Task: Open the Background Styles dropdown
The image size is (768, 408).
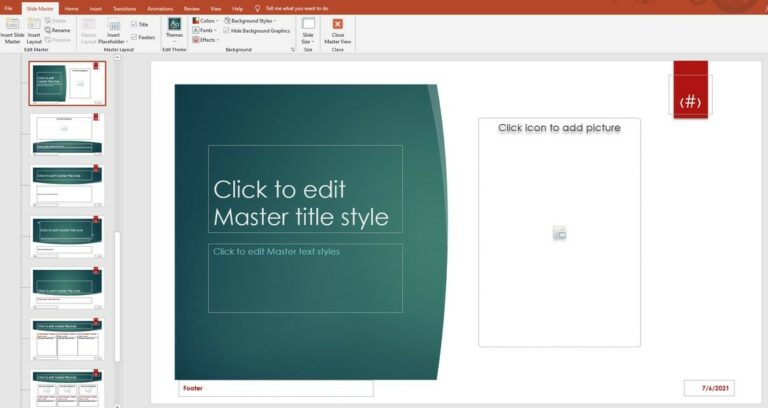Action: (250, 21)
